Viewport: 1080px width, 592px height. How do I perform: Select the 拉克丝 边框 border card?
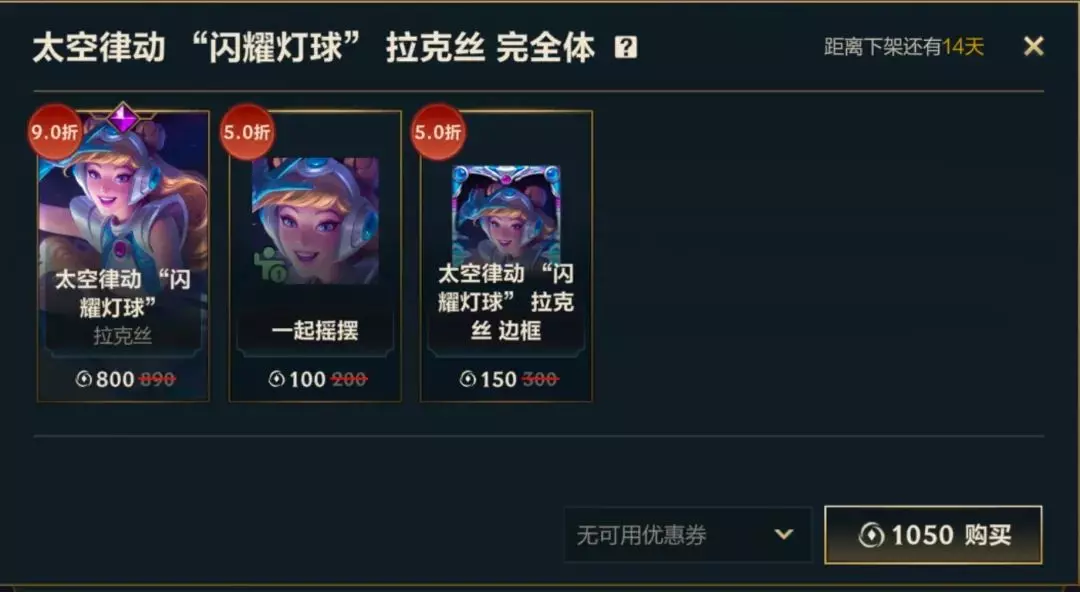pyautogui.click(x=506, y=256)
